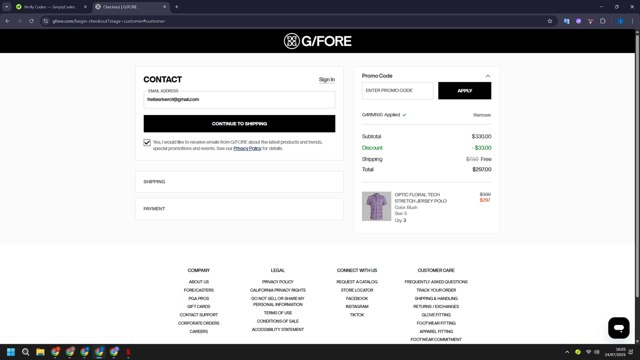640x360 pixels.
Task: Show hidden system tray icons
Action: pyautogui.click(x=567, y=352)
